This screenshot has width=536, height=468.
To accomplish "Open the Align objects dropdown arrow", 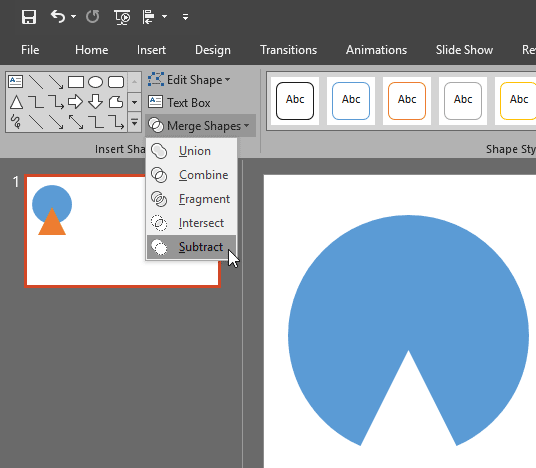I will pyautogui.click(x=165, y=16).
